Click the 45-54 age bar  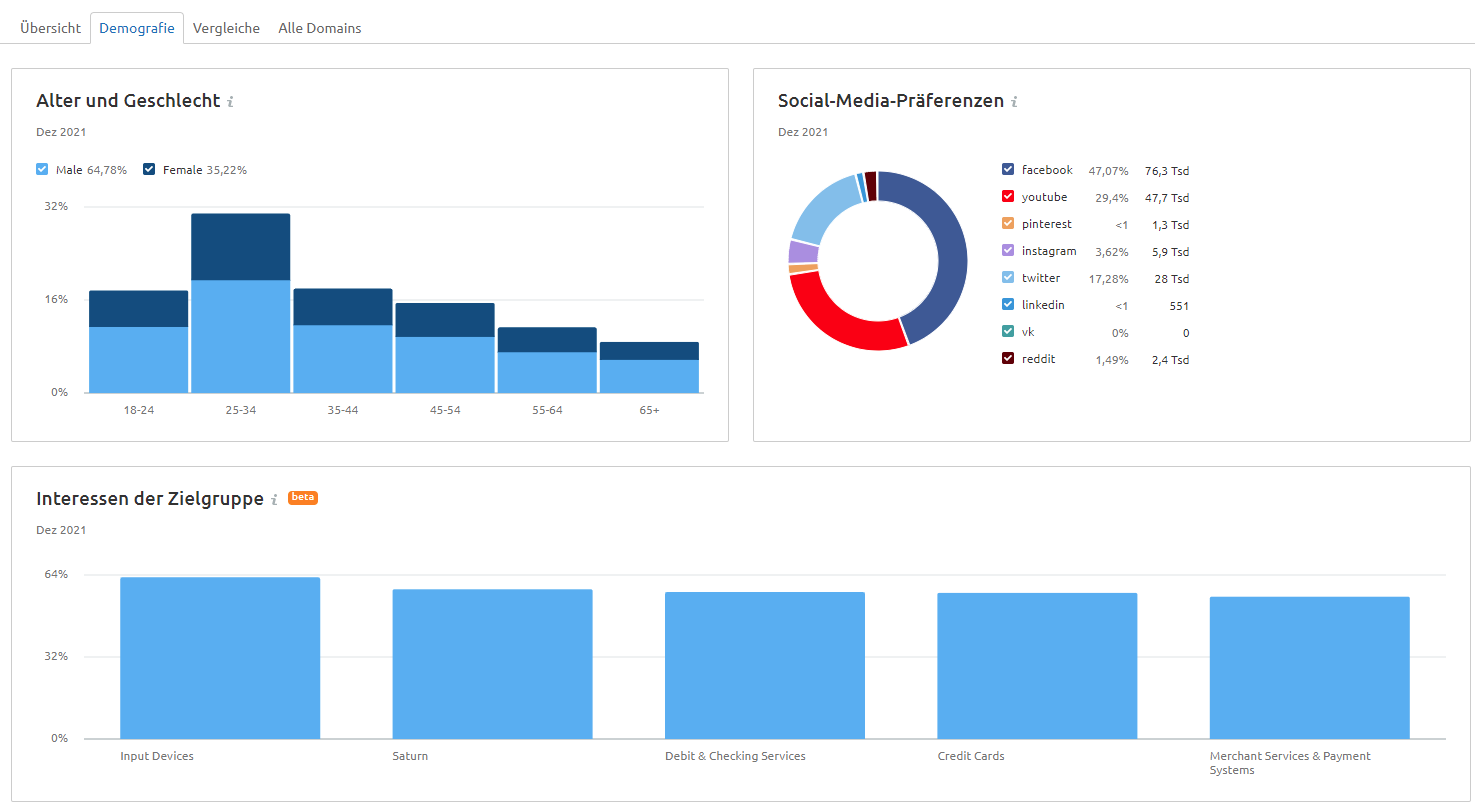pyautogui.click(x=445, y=348)
